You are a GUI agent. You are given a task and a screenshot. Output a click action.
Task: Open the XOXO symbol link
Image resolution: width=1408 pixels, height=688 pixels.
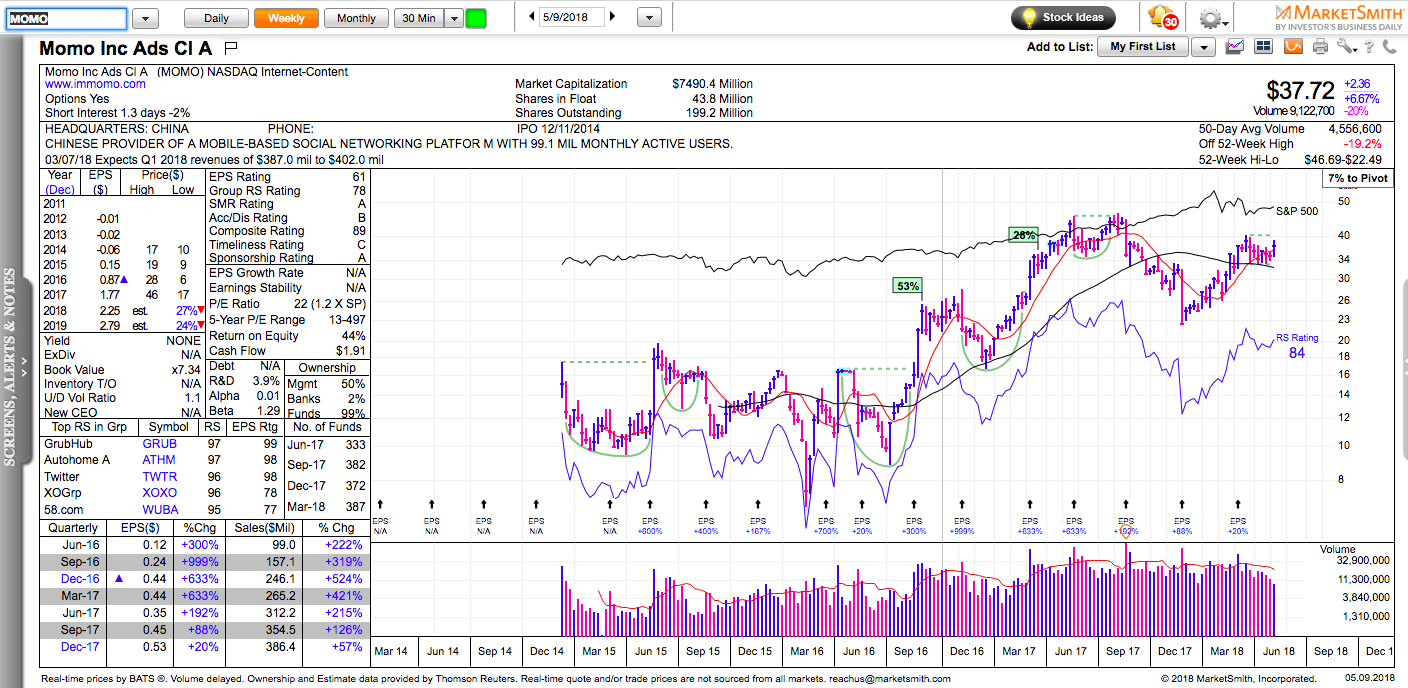point(159,493)
